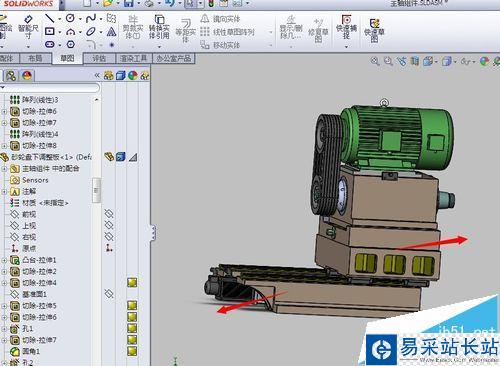Click the Offset Entities (等距实体) tool
500x366 pixels.
pos(185,31)
